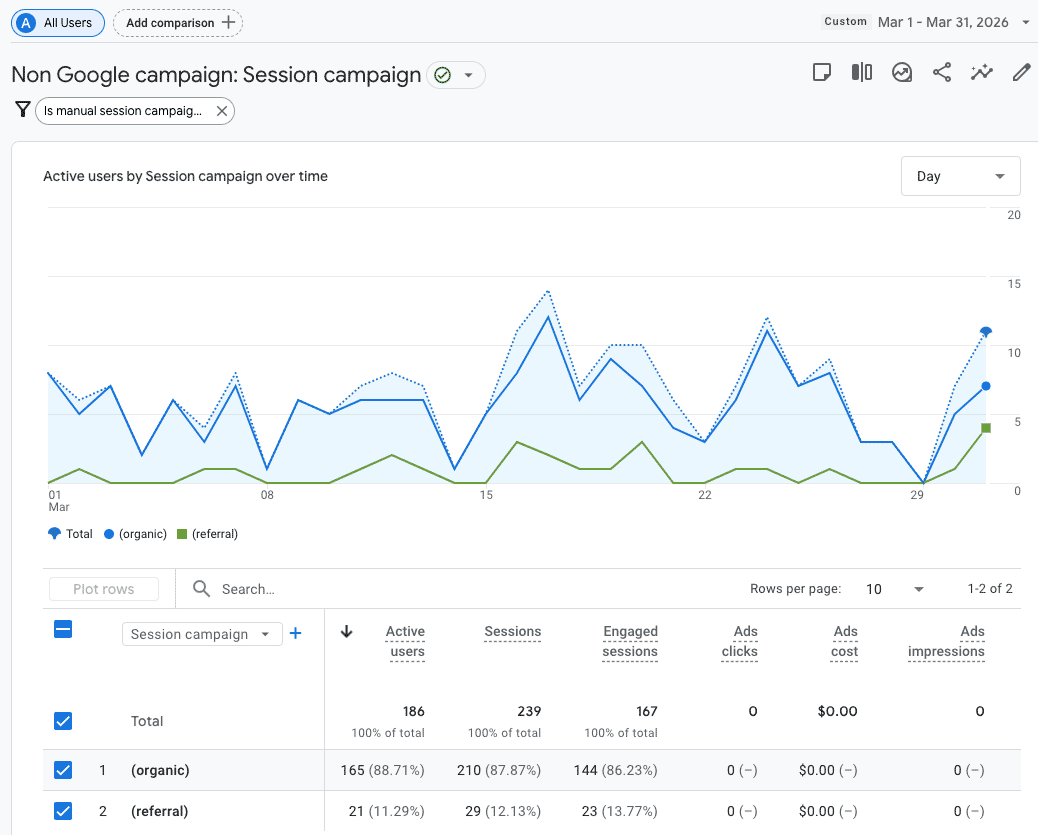This screenshot has width=1038, height=835.
Task: Open the Day granularity dropdown
Action: (960, 176)
